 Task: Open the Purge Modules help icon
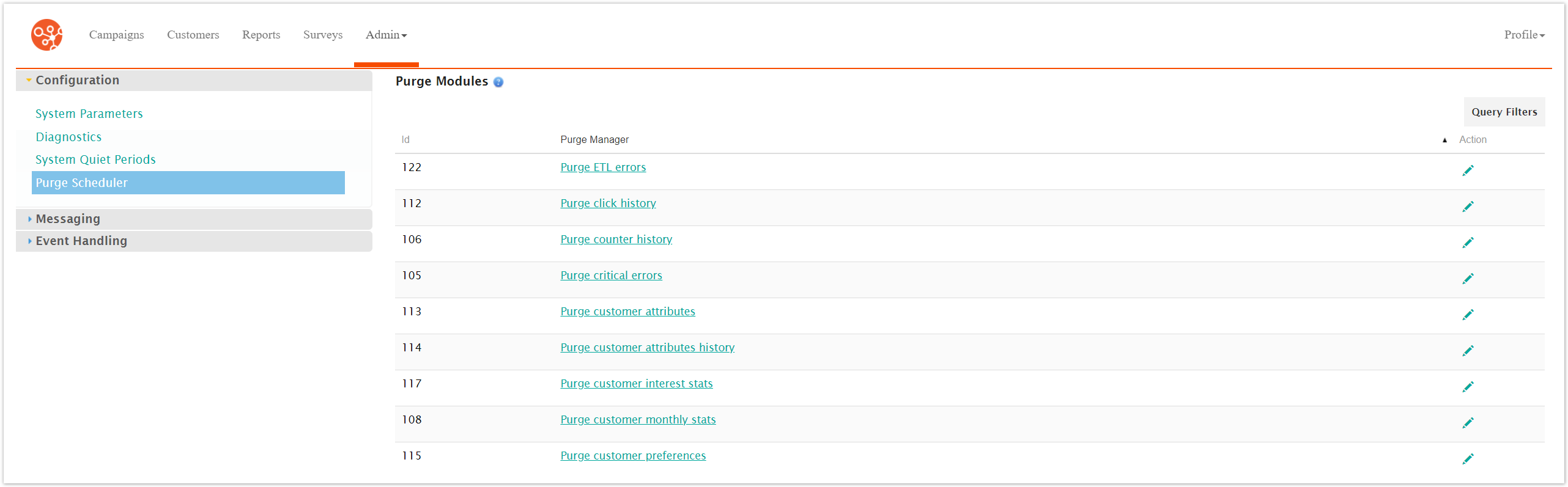(x=498, y=81)
